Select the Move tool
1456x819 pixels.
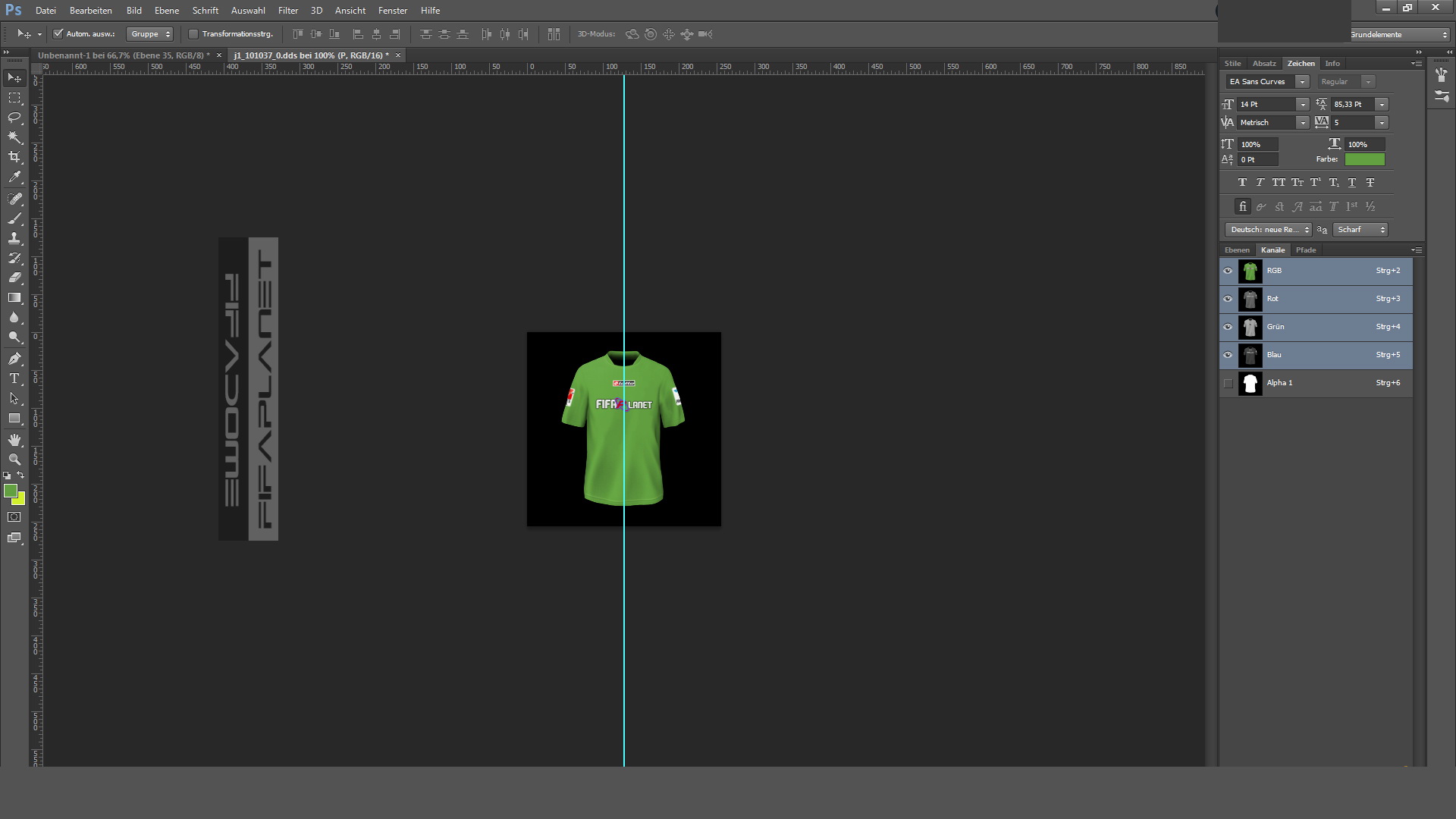(x=14, y=78)
